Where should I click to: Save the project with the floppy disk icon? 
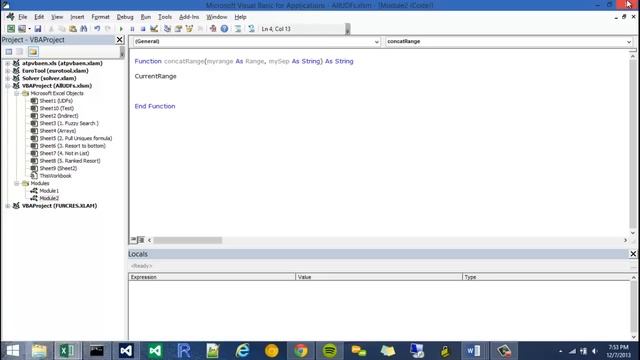coord(38,29)
